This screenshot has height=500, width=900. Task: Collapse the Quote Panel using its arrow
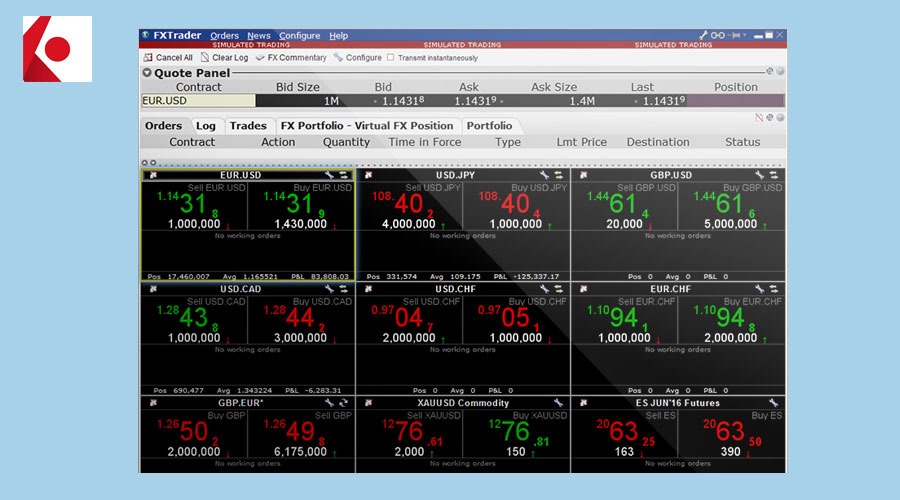[x=147, y=73]
